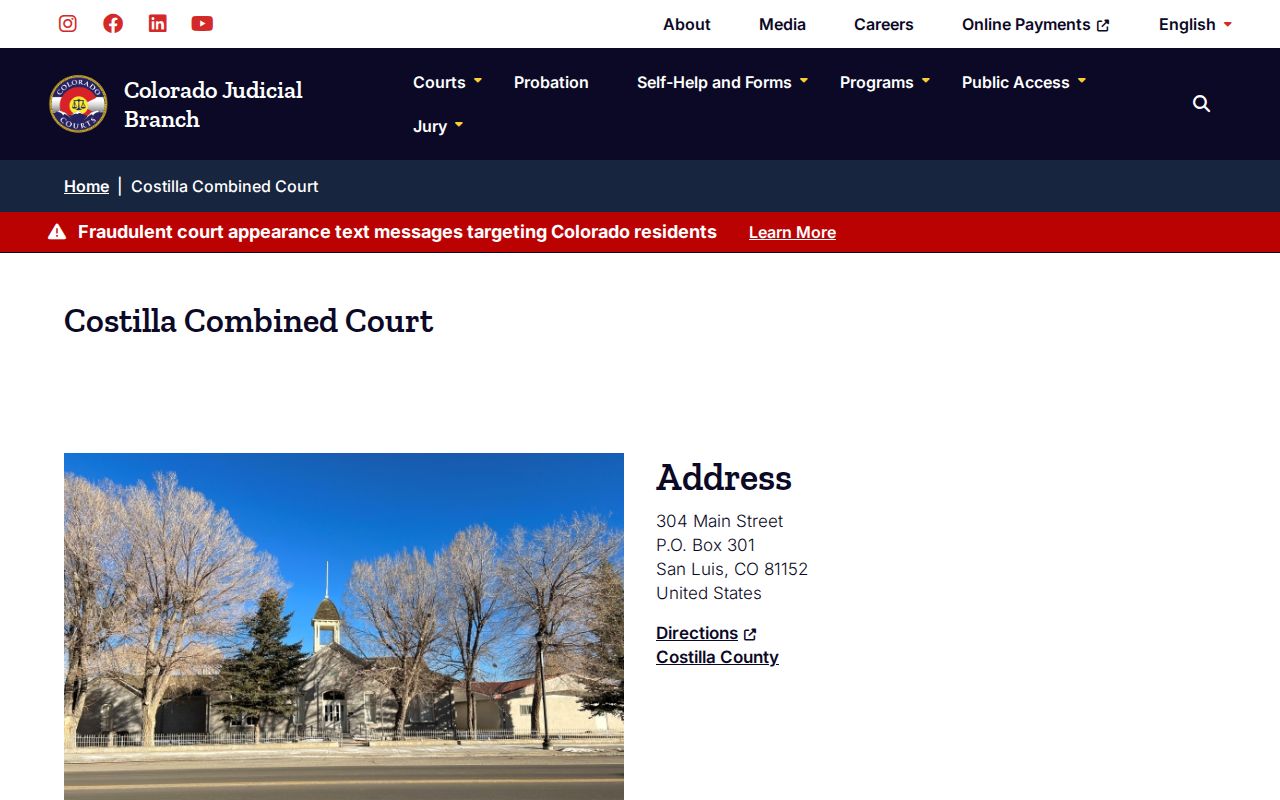The height and width of the screenshot is (800, 1280).
Task: Click the fraudulent text messages alert headline
Action: [x=397, y=232]
